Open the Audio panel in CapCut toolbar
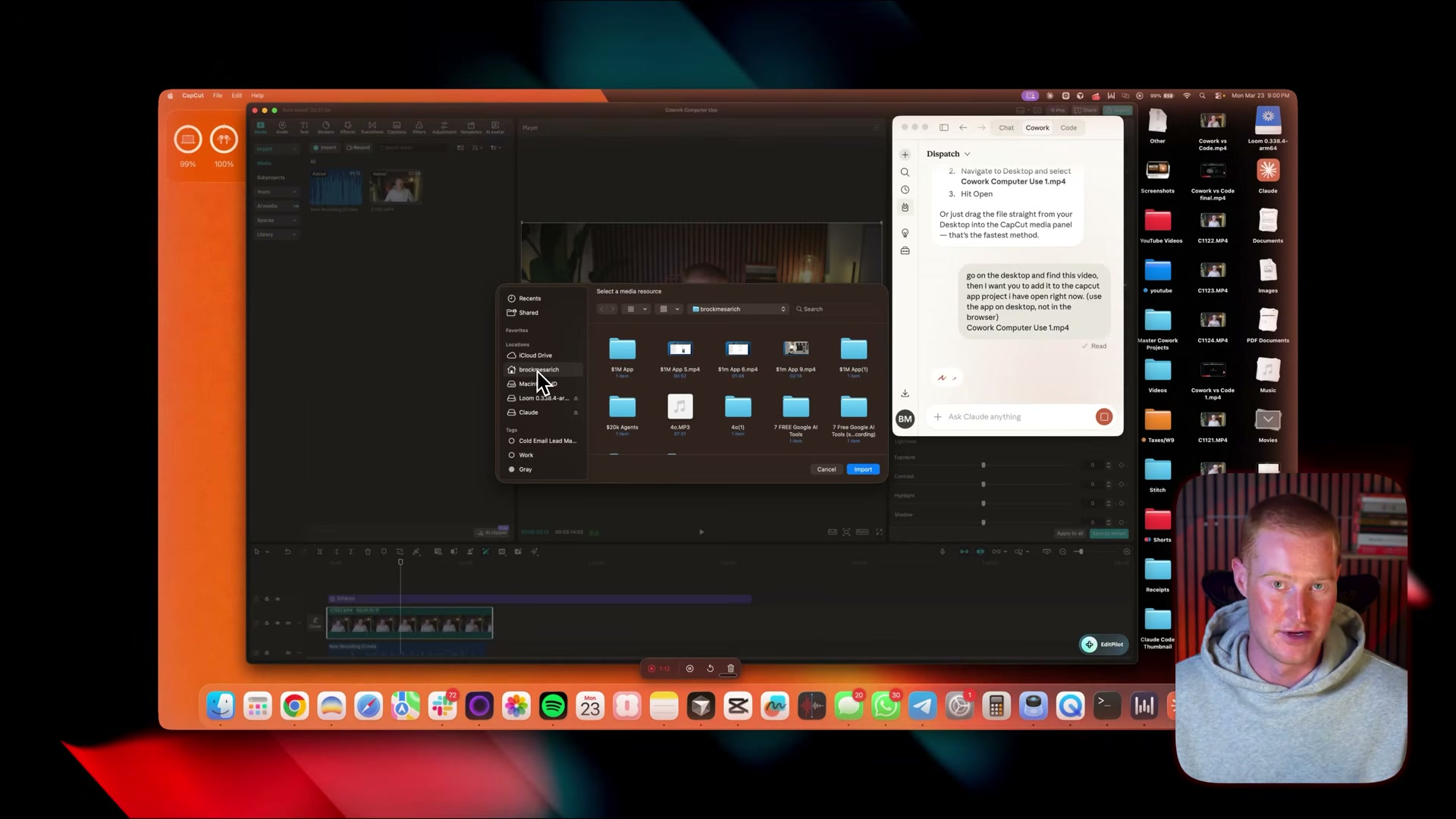The image size is (1456, 819). coord(282,127)
